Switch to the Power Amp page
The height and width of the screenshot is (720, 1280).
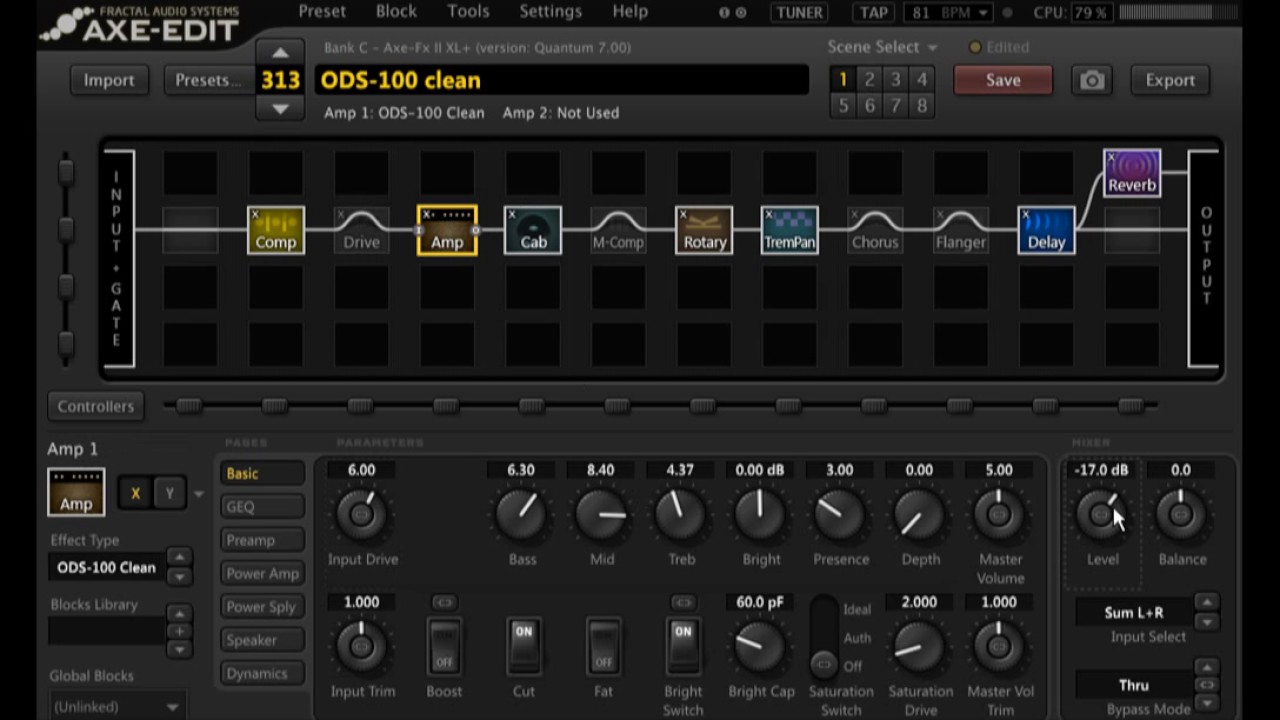click(x=262, y=573)
